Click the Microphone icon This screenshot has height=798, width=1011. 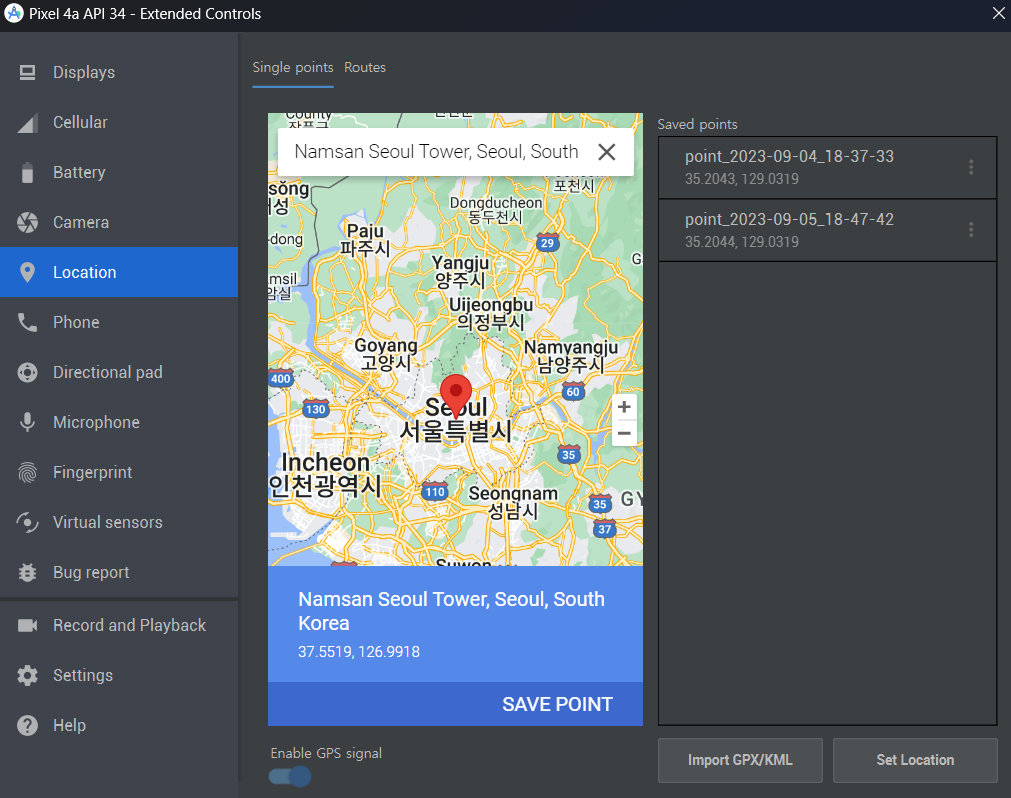(x=27, y=422)
